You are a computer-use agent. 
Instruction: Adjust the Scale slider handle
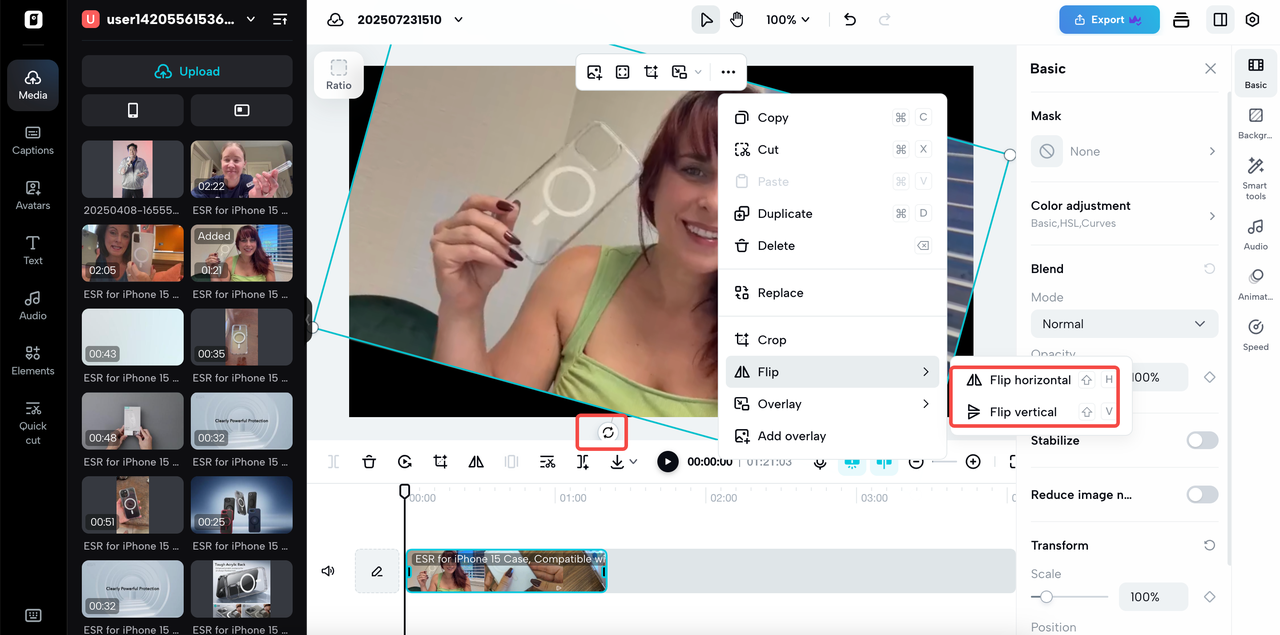[x=1046, y=597]
